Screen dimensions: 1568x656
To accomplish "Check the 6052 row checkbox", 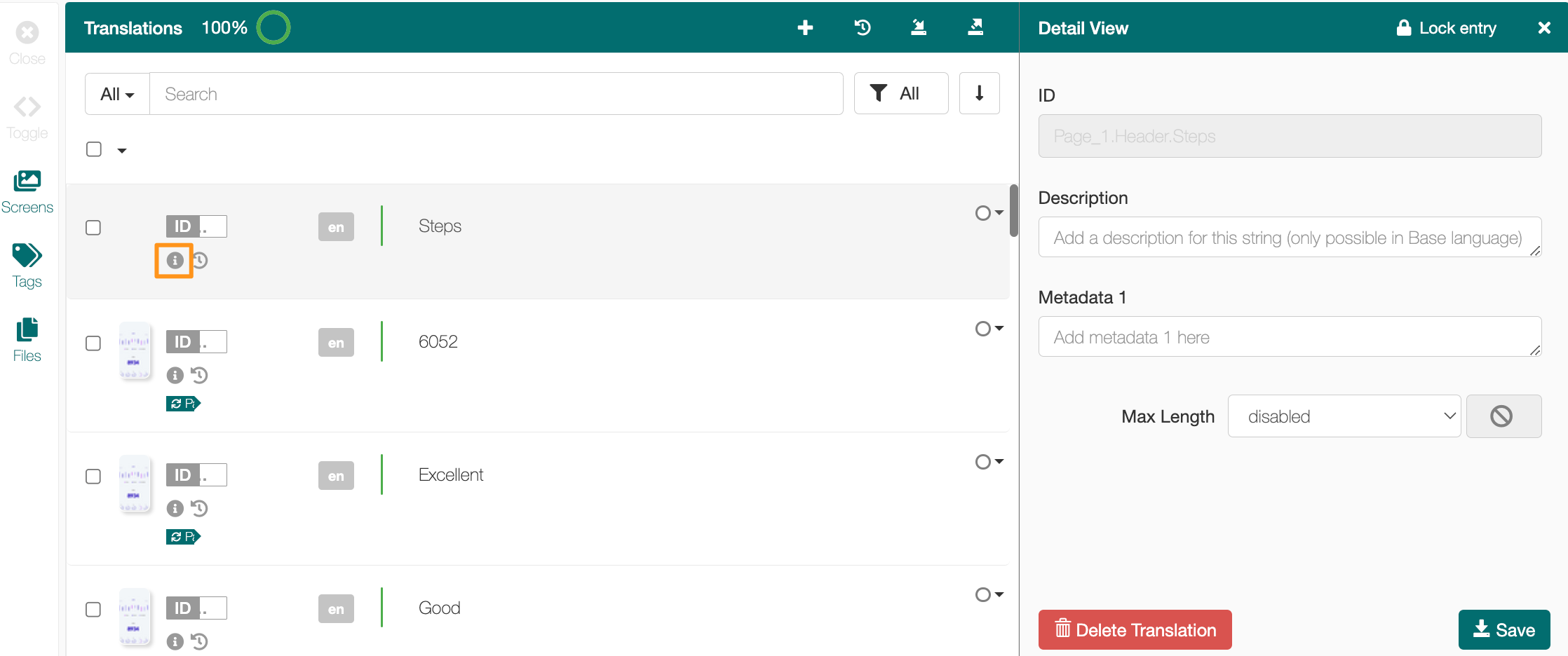I will (x=93, y=343).
